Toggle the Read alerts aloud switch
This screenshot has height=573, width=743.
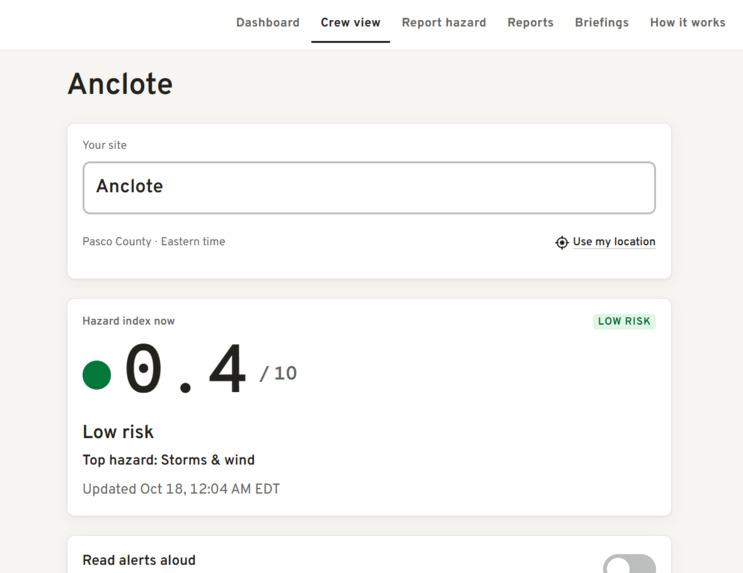click(x=629, y=564)
